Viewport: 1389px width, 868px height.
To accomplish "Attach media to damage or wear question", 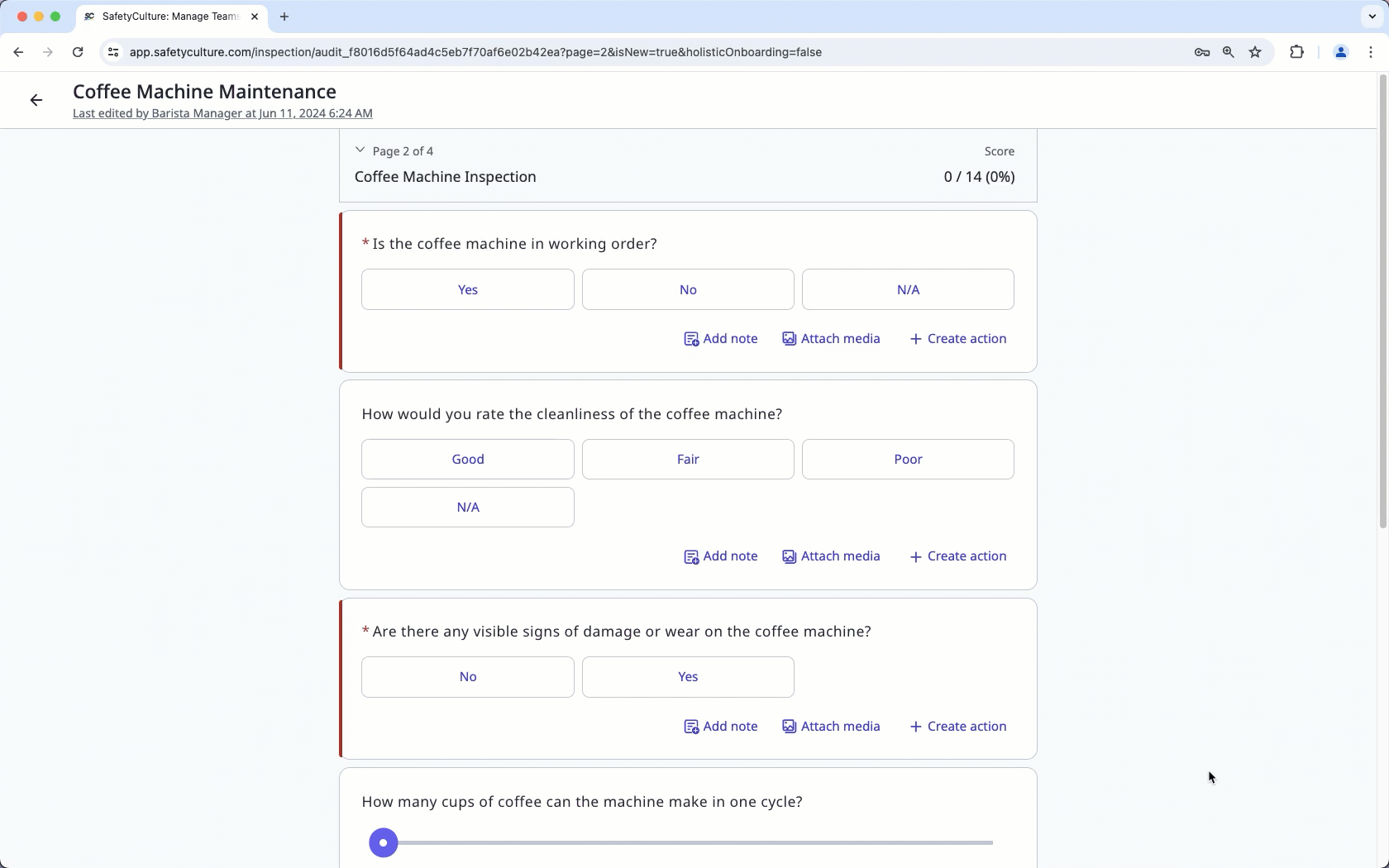I will (x=831, y=727).
